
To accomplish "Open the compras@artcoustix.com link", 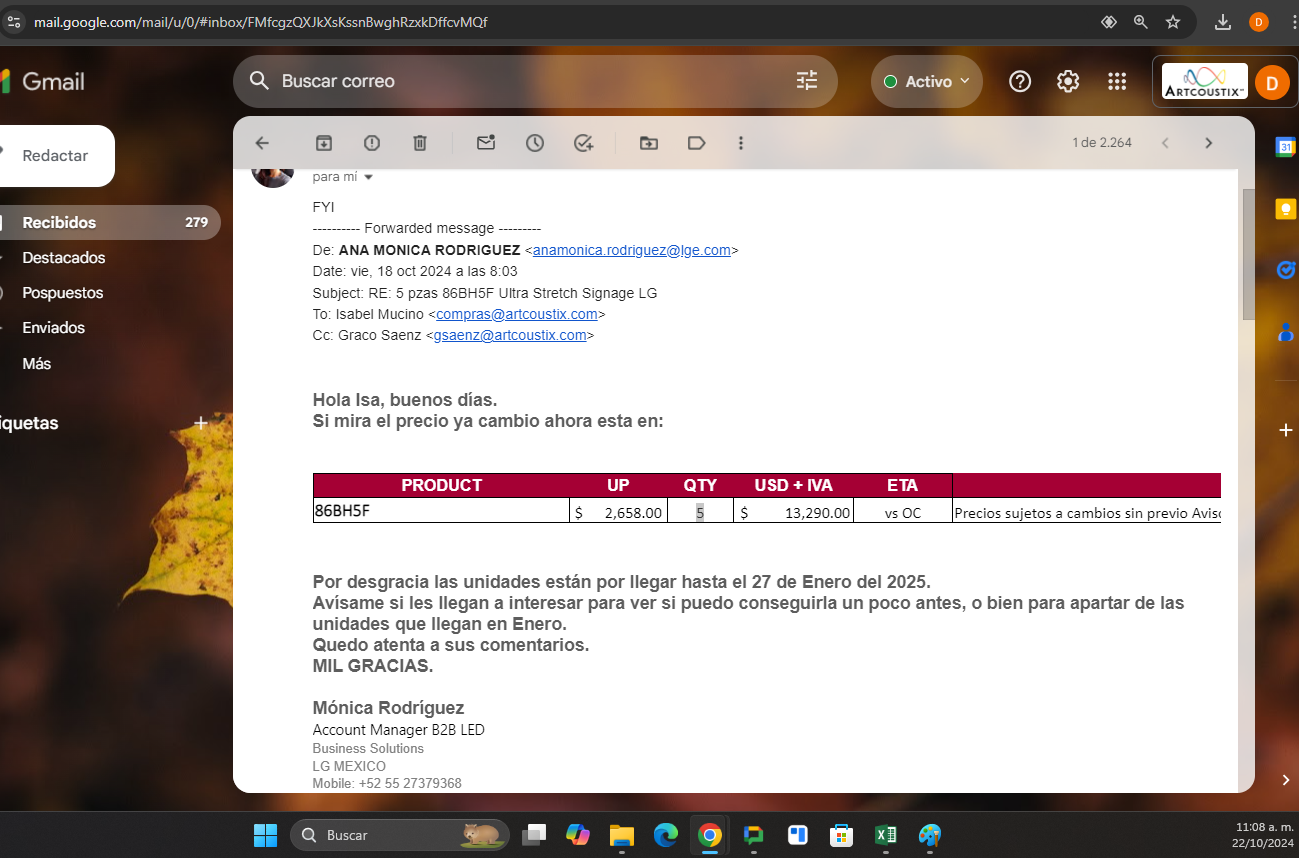I will point(517,314).
